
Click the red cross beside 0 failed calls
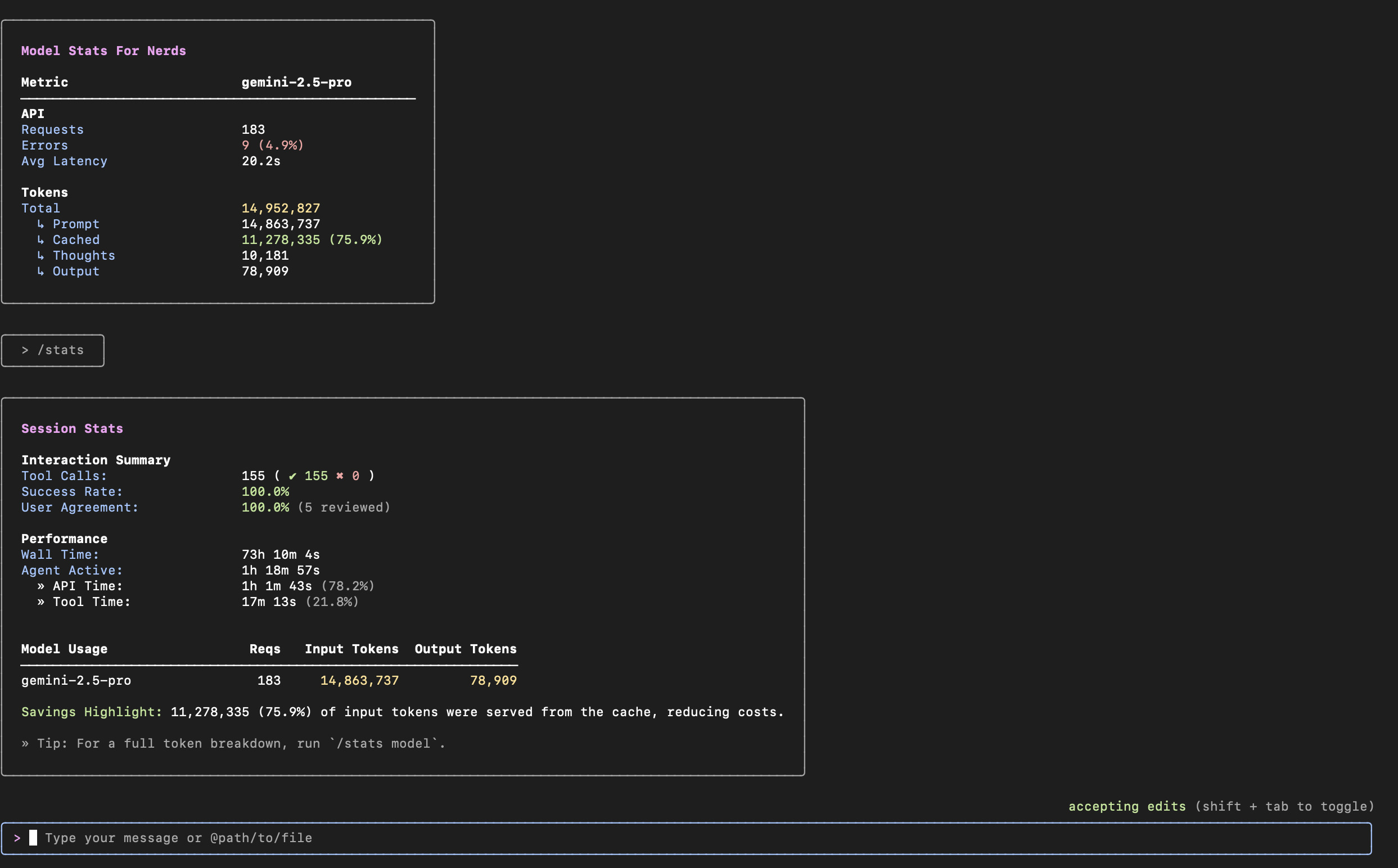[340, 476]
